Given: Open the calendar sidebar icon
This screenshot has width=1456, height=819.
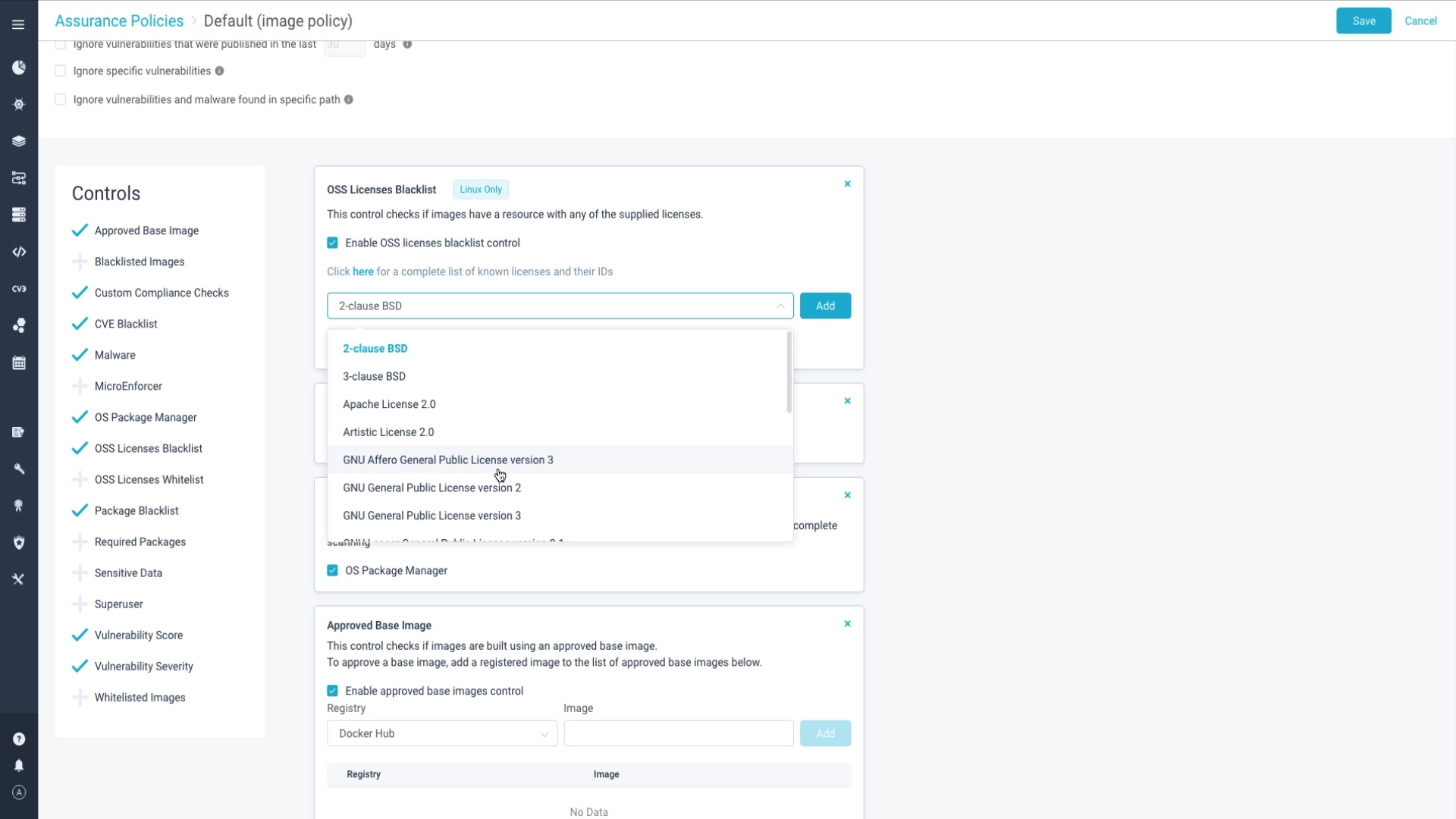Looking at the screenshot, I should click(x=19, y=363).
